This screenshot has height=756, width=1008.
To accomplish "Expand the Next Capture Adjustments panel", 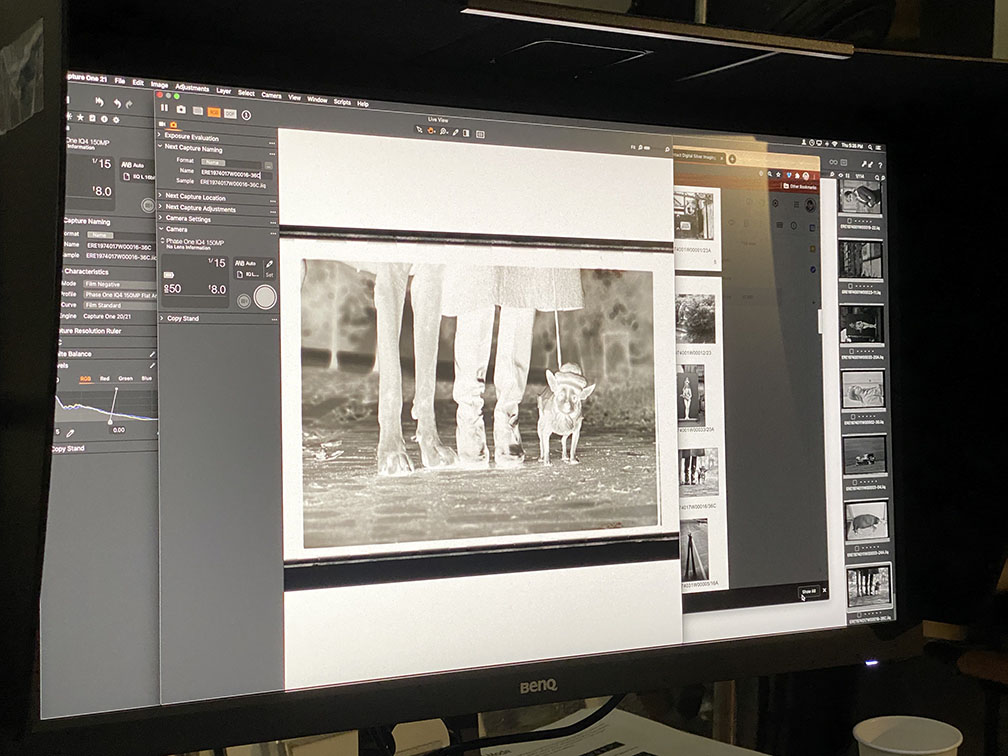I will pyautogui.click(x=161, y=206).
